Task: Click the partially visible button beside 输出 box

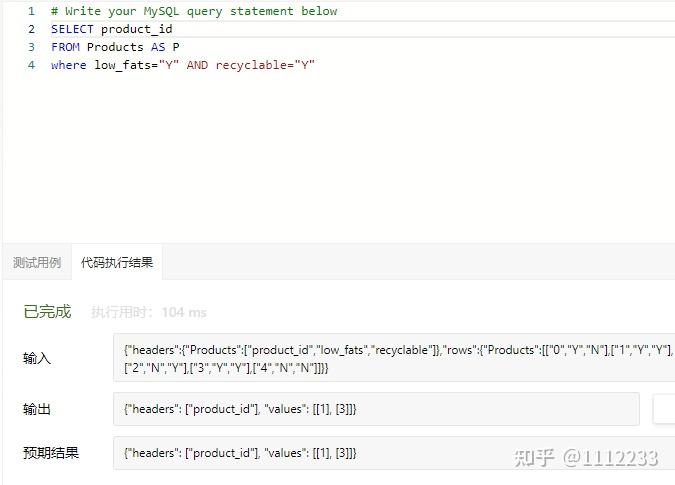Action: (x=664, y=408)
